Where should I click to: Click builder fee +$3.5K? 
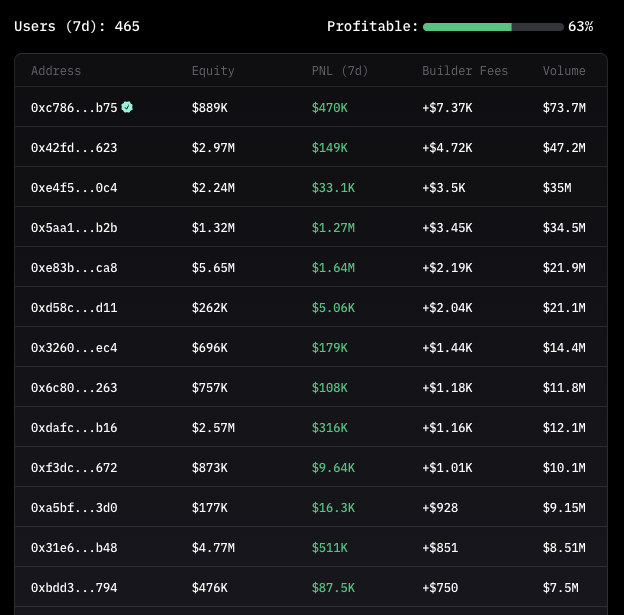pos(444,188)
